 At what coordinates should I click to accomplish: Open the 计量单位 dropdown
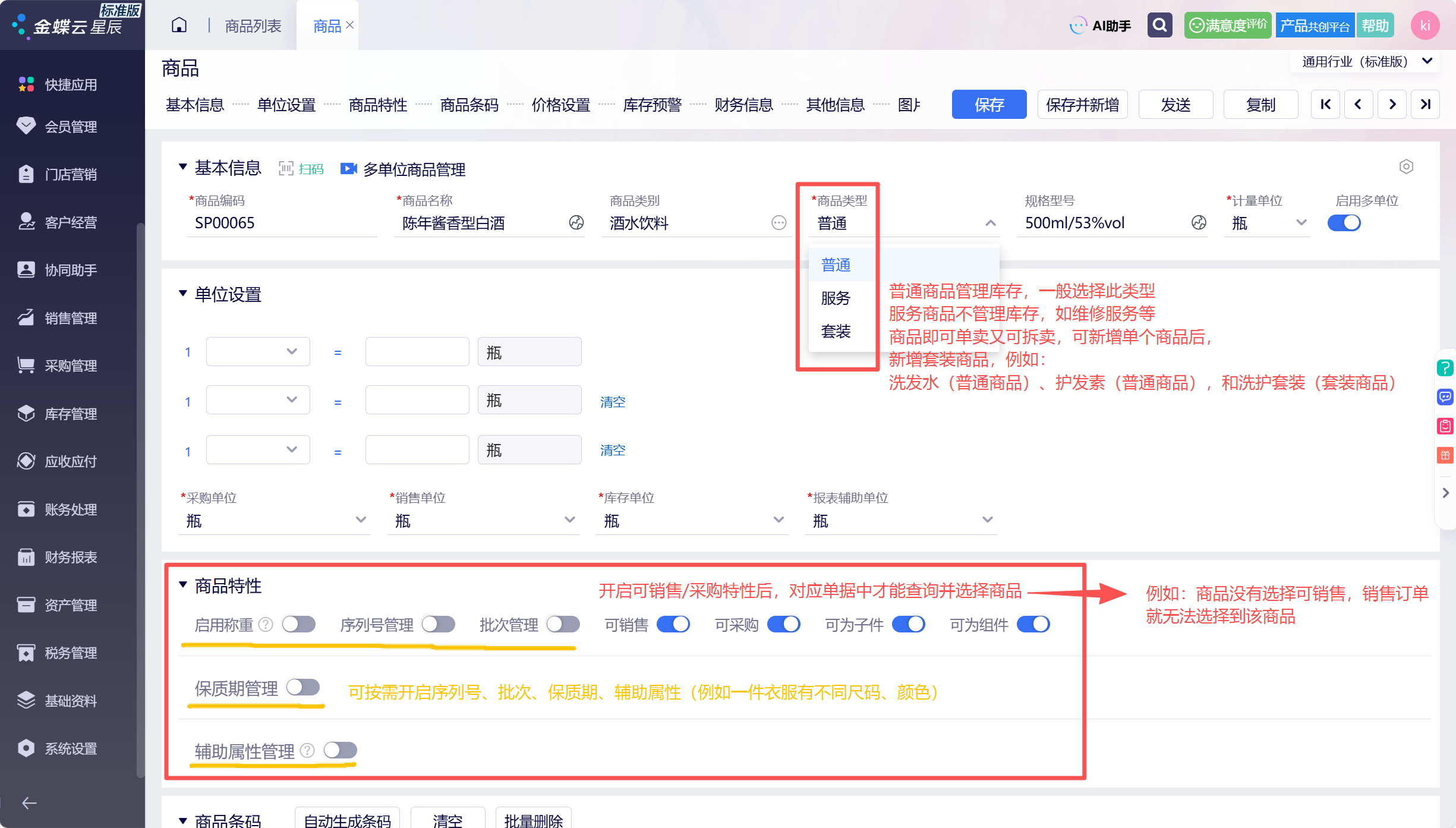(x=1300, y=223)
